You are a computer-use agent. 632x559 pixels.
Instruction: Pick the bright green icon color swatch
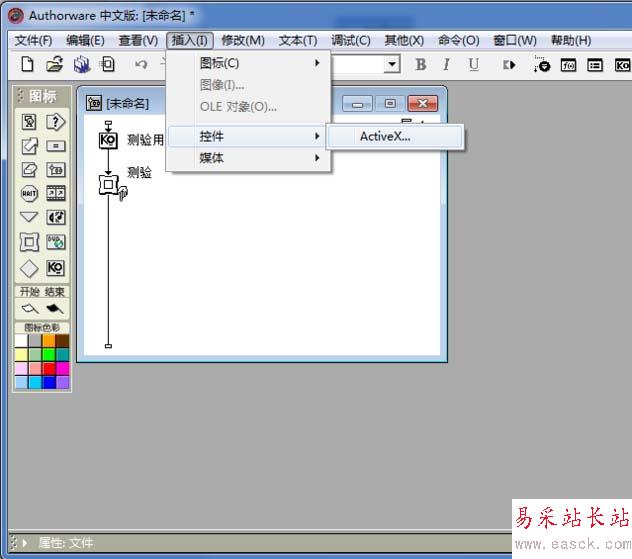click(x=49, y=355)
